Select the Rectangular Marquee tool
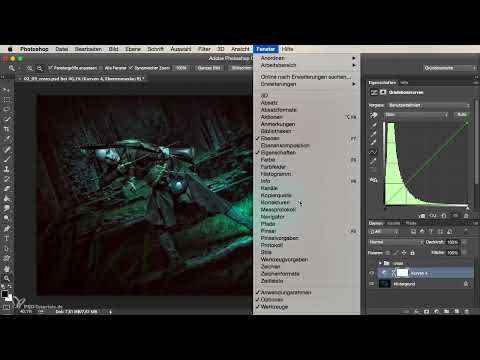This screenshot has width=480, height=360. point(7,100)
